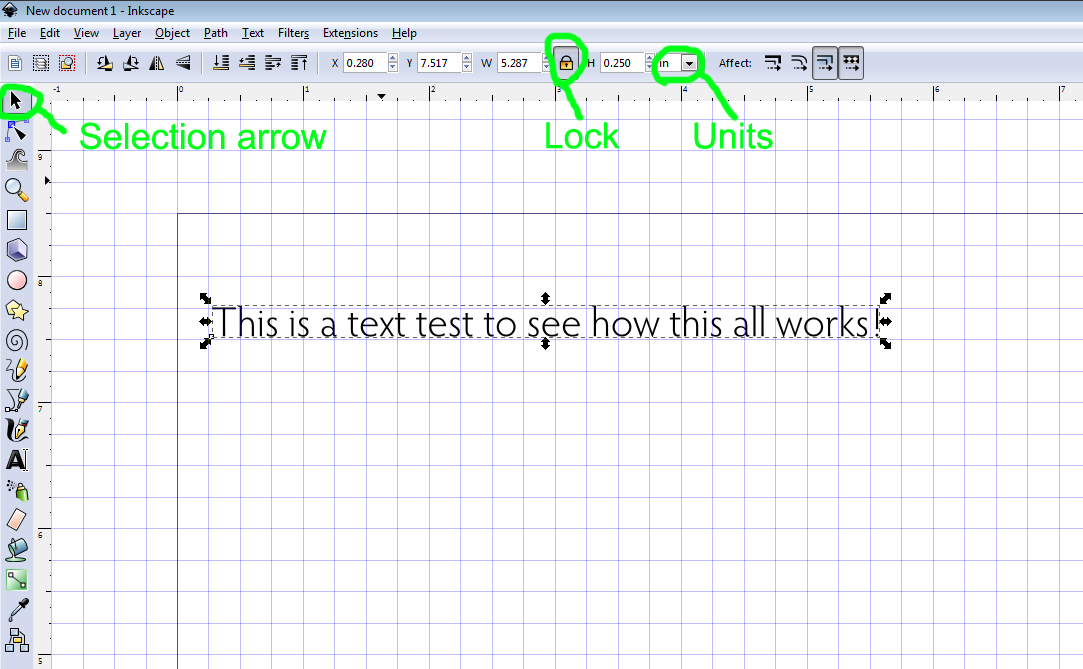Raise the selection to top

click(x=298, y=62)
